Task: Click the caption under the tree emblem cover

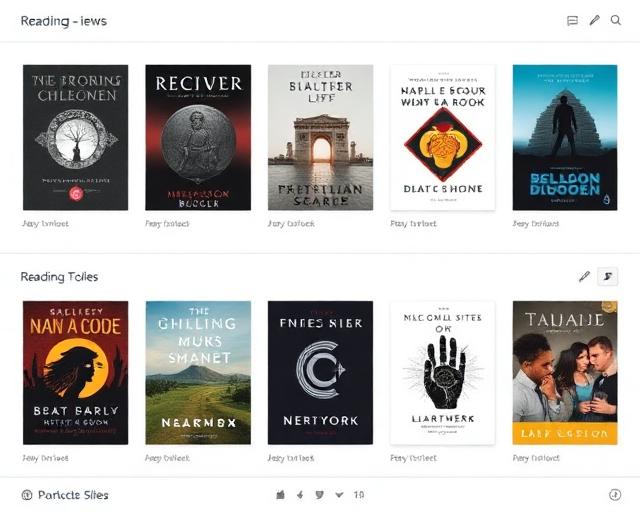Action: pyautogui.click(x=45, y=223)
